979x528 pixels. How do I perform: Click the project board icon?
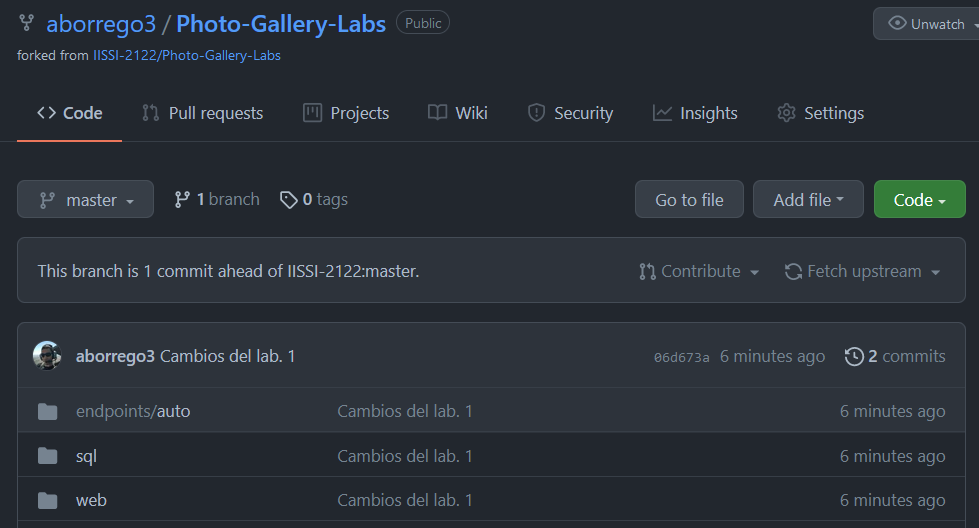click(312, 113)
